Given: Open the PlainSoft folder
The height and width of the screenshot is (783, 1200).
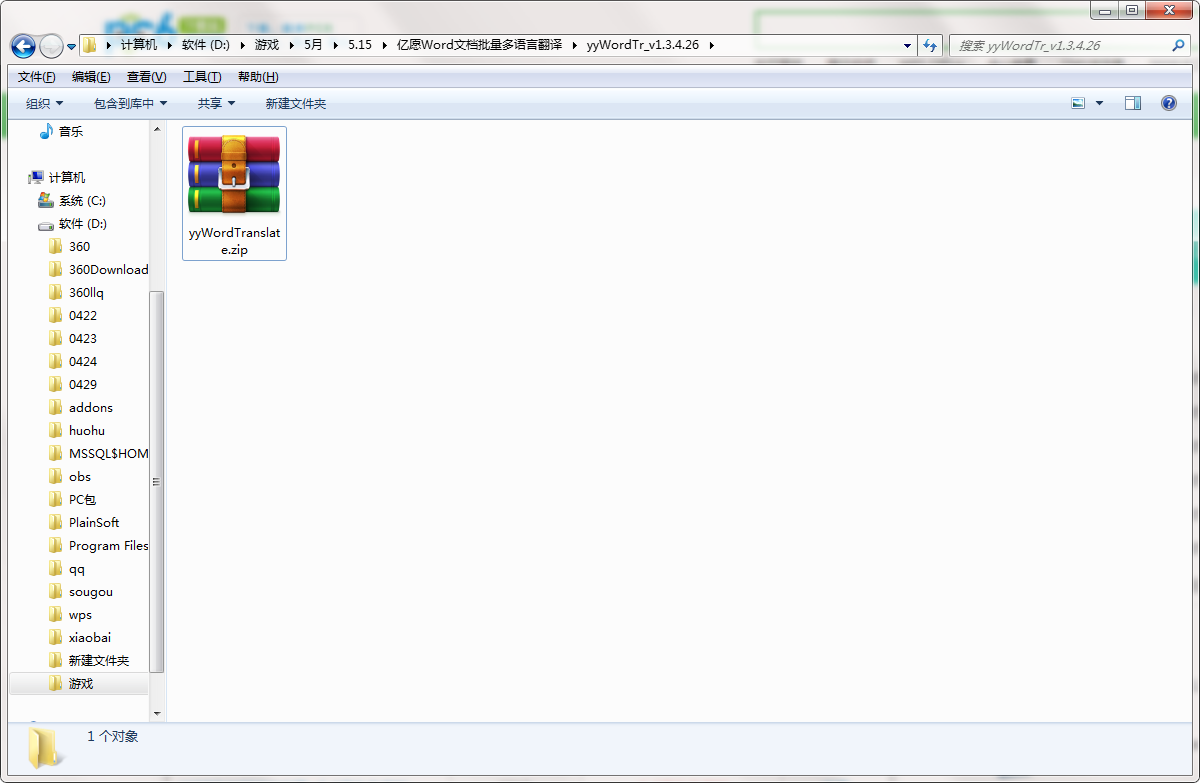Looking at the screenshot, I should pyautogui.click(x=94, y=523).
